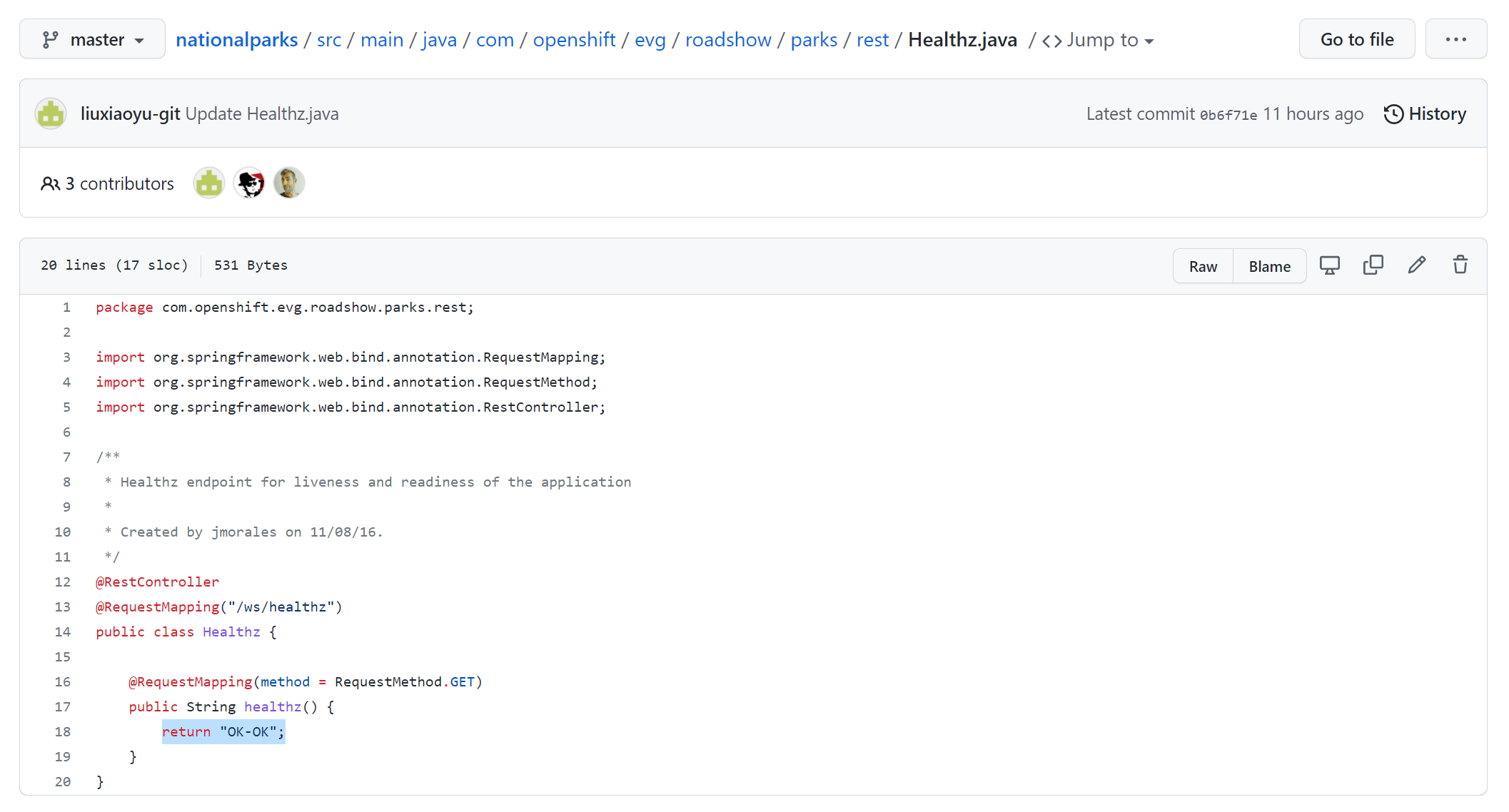The image size is (1509, 812).
Task: Switch to the Raw view
Action: (1202, 265)
